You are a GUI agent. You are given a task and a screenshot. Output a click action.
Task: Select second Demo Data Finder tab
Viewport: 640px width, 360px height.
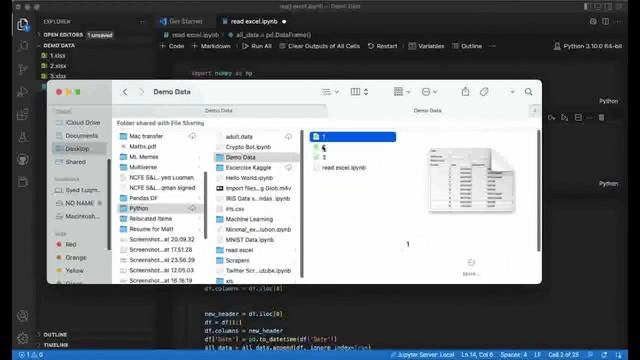coord(427,110)
